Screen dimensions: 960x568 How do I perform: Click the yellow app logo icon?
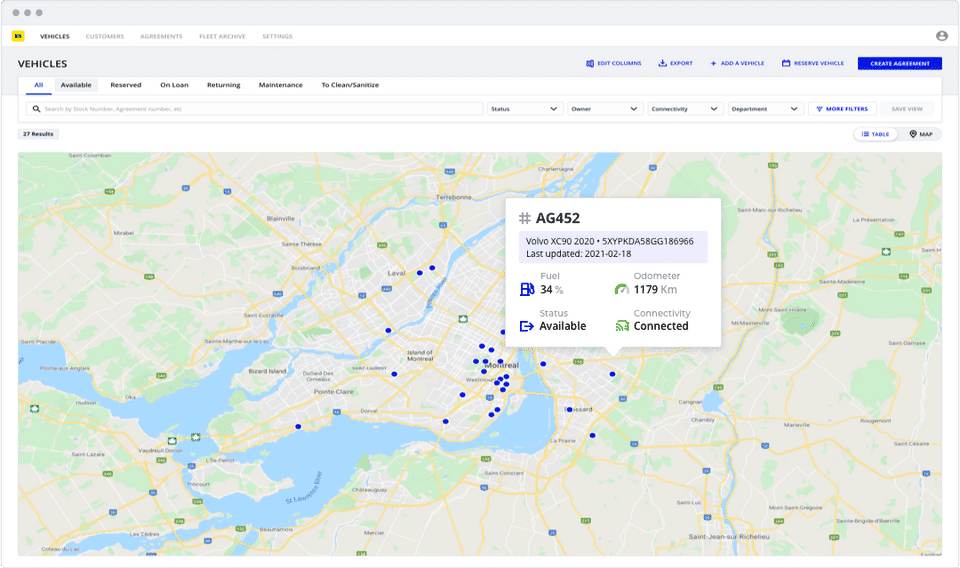18,36
